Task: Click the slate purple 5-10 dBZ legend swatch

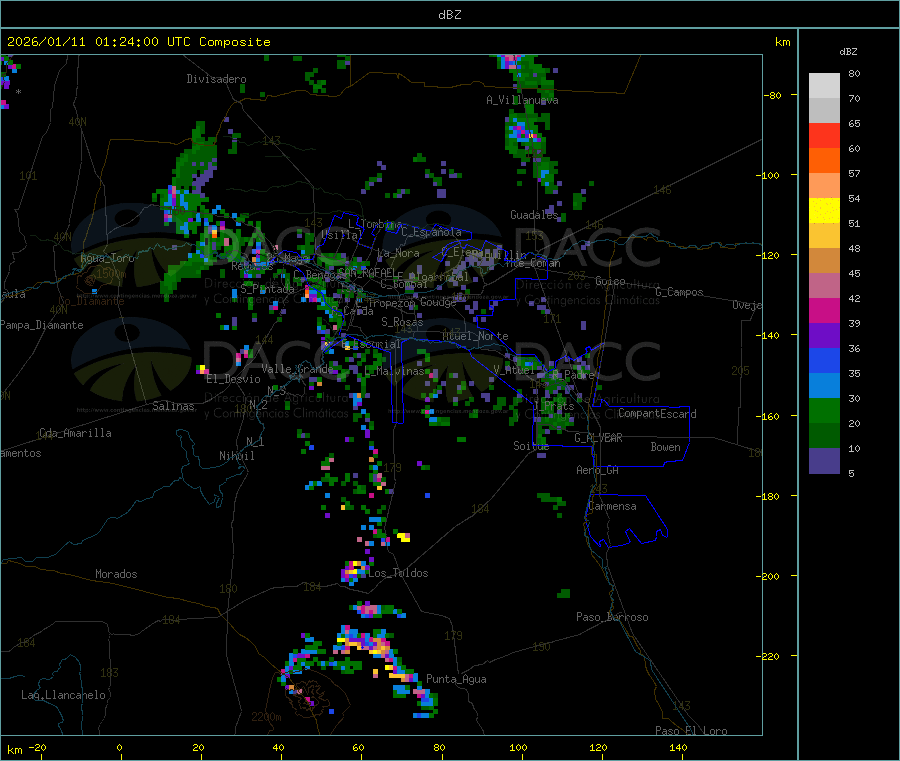Action: [x=824, y=461]
